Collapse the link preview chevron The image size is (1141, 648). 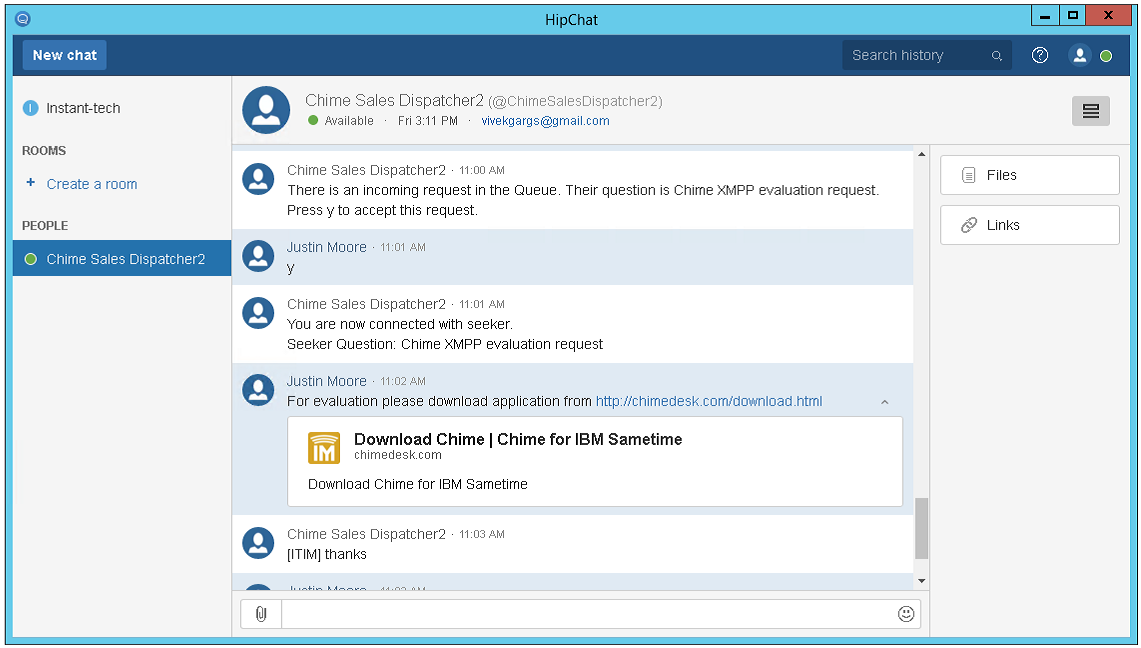tap(885, 402)
